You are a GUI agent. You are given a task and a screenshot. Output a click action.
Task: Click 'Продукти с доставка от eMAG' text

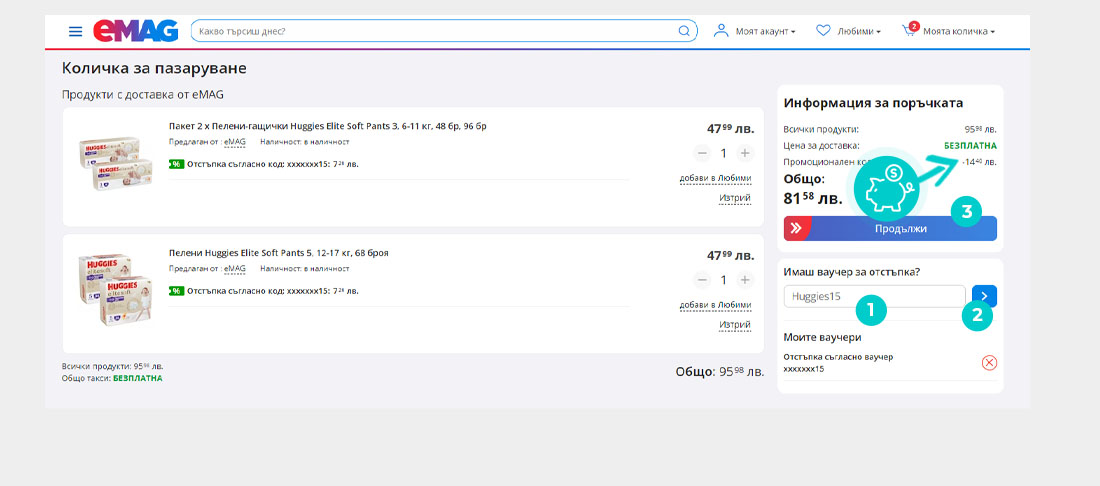tap(142, 94)
